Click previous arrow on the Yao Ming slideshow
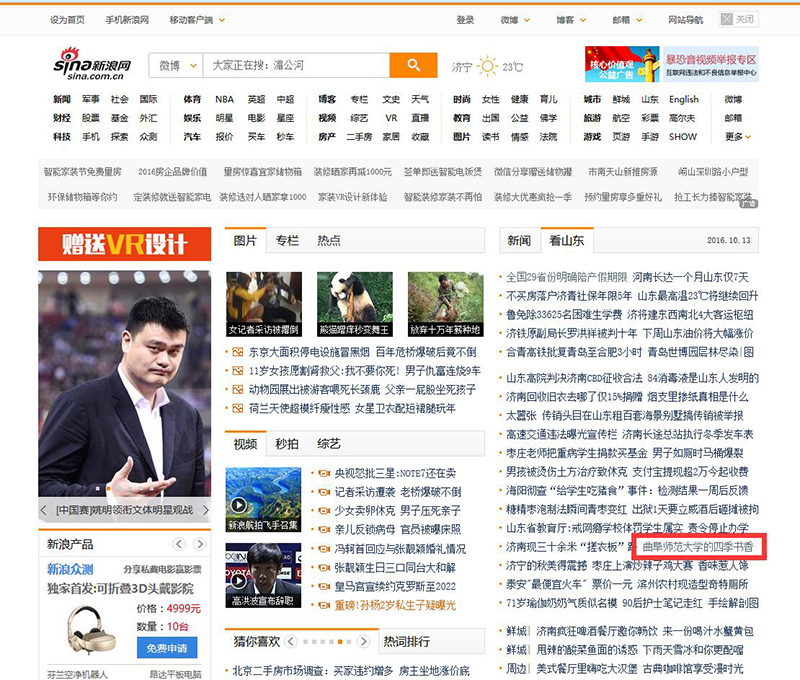Image resolution: width=800 pixels, height=680 pixels. 44,510
